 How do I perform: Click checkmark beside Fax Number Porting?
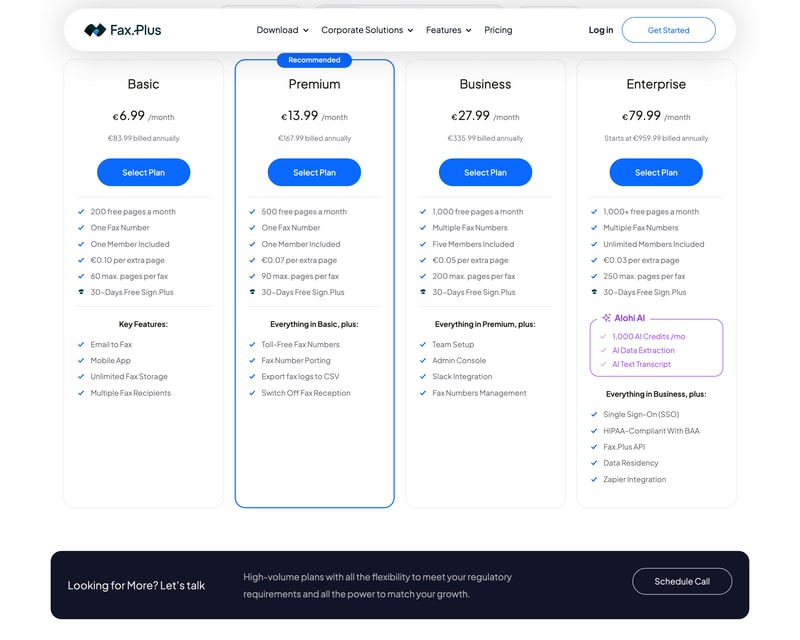coord(252,360)
